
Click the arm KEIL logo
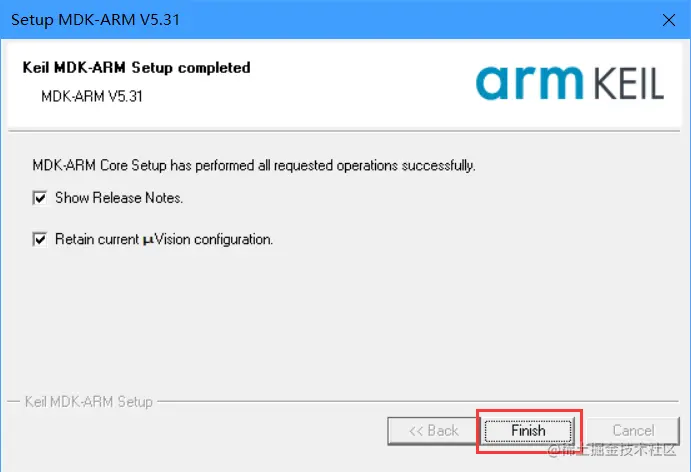pos(570,83)
